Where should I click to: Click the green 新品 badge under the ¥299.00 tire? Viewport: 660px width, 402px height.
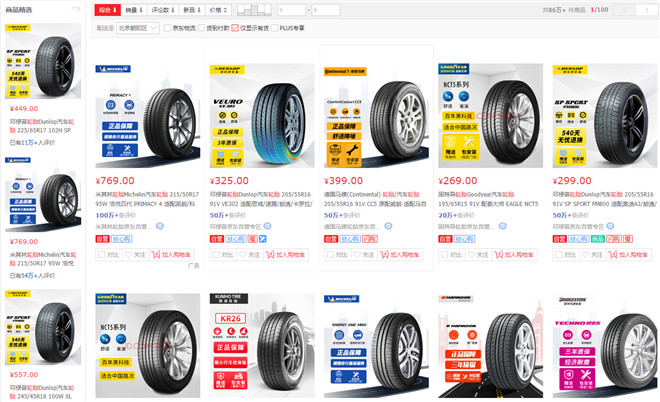pyautogui.click(x=598, y=239)
